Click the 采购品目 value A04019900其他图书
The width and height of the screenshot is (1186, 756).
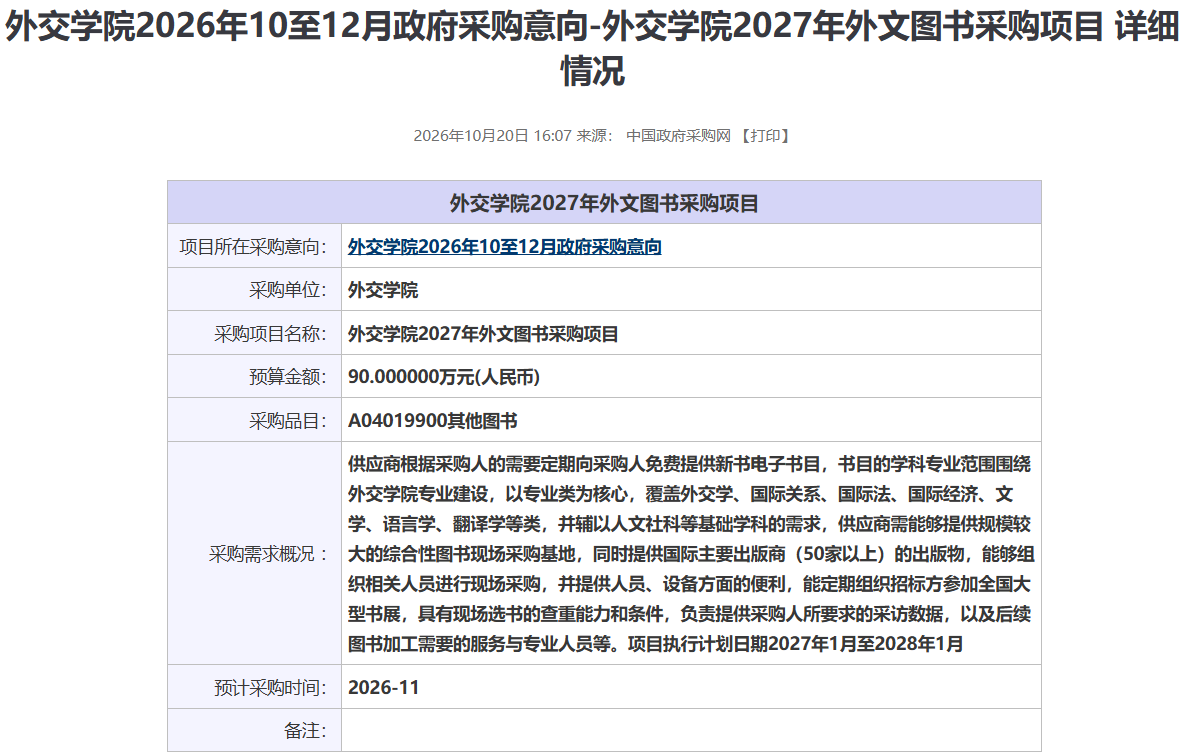433,420
